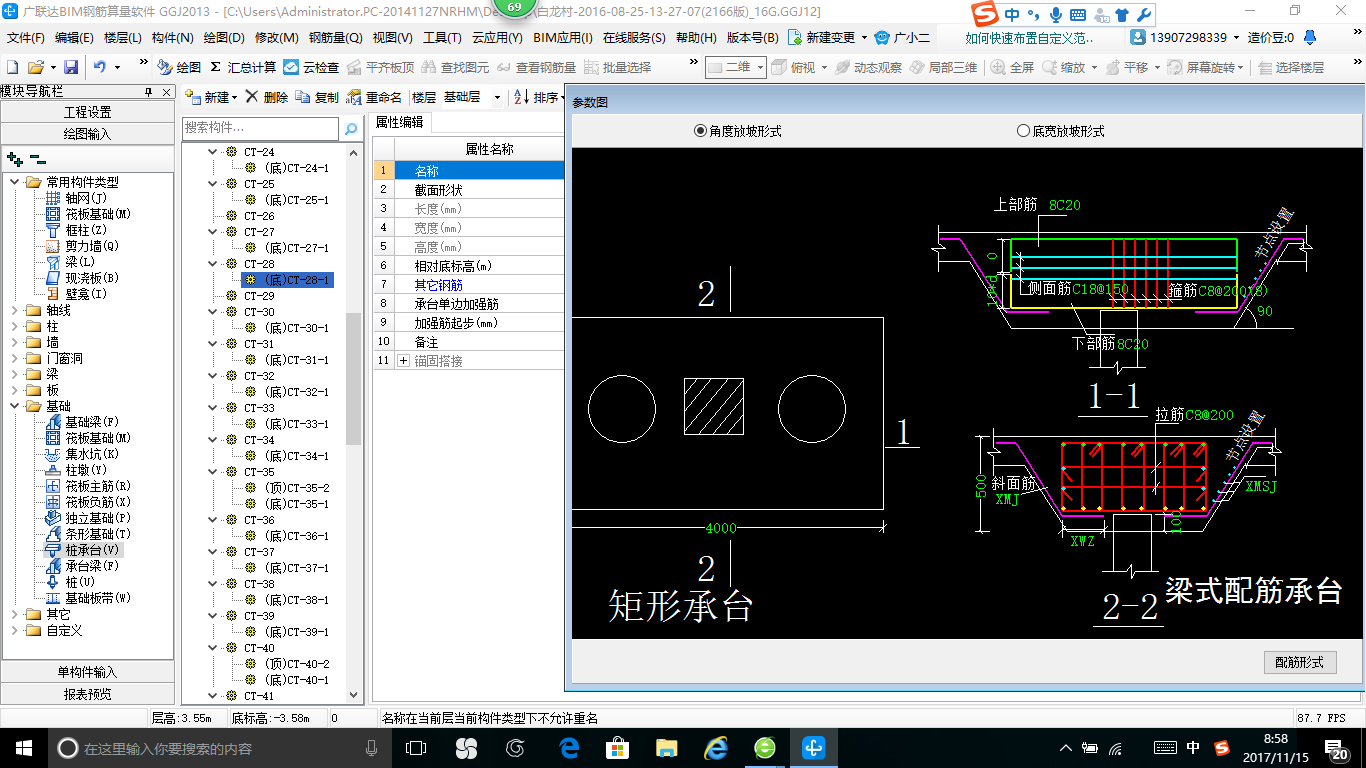Collapse the 基础 tree node
The height and width of the screenshot is (768, 1366).
point(15,406)
